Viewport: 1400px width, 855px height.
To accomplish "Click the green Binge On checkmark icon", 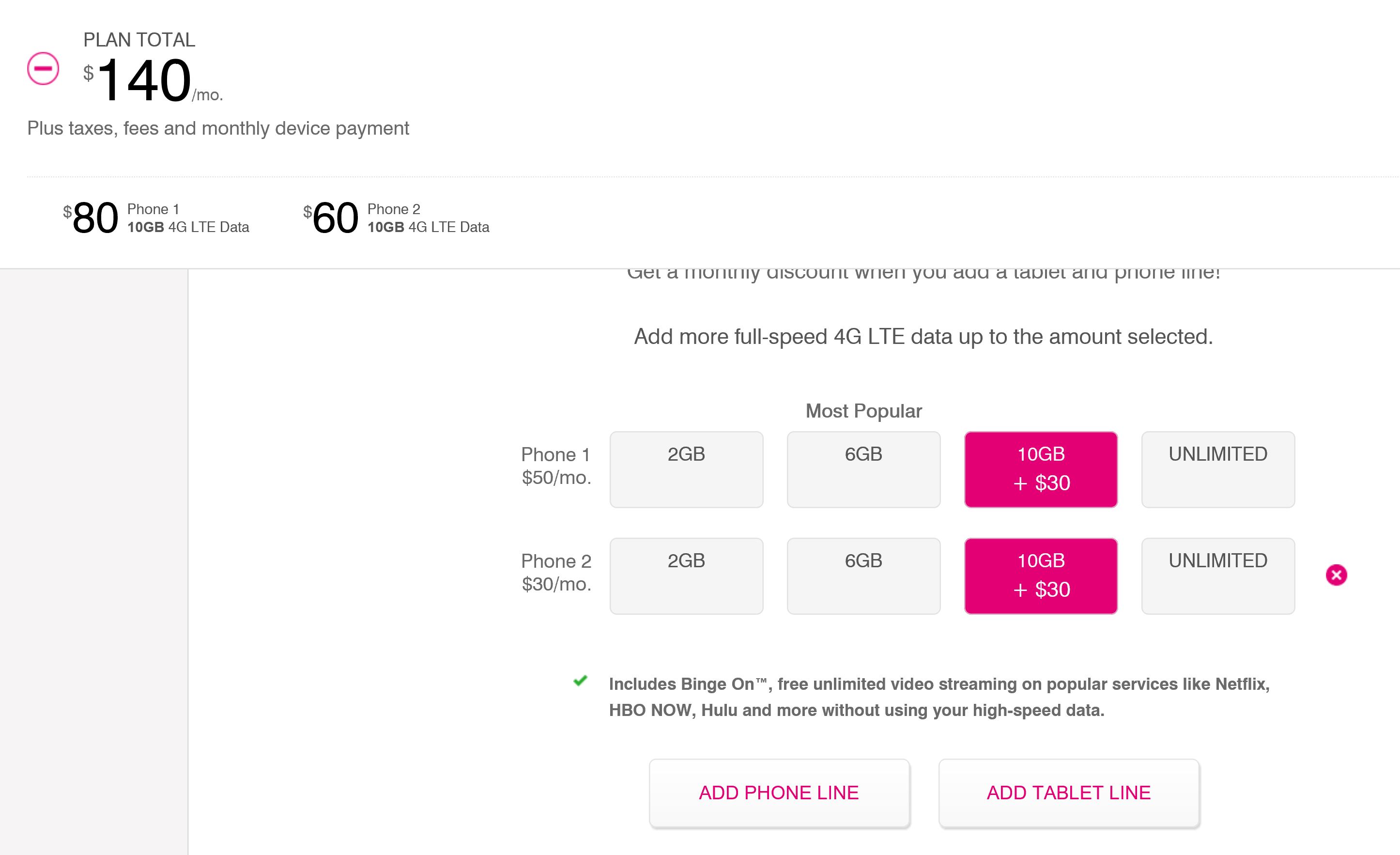I will click(580, 681).
